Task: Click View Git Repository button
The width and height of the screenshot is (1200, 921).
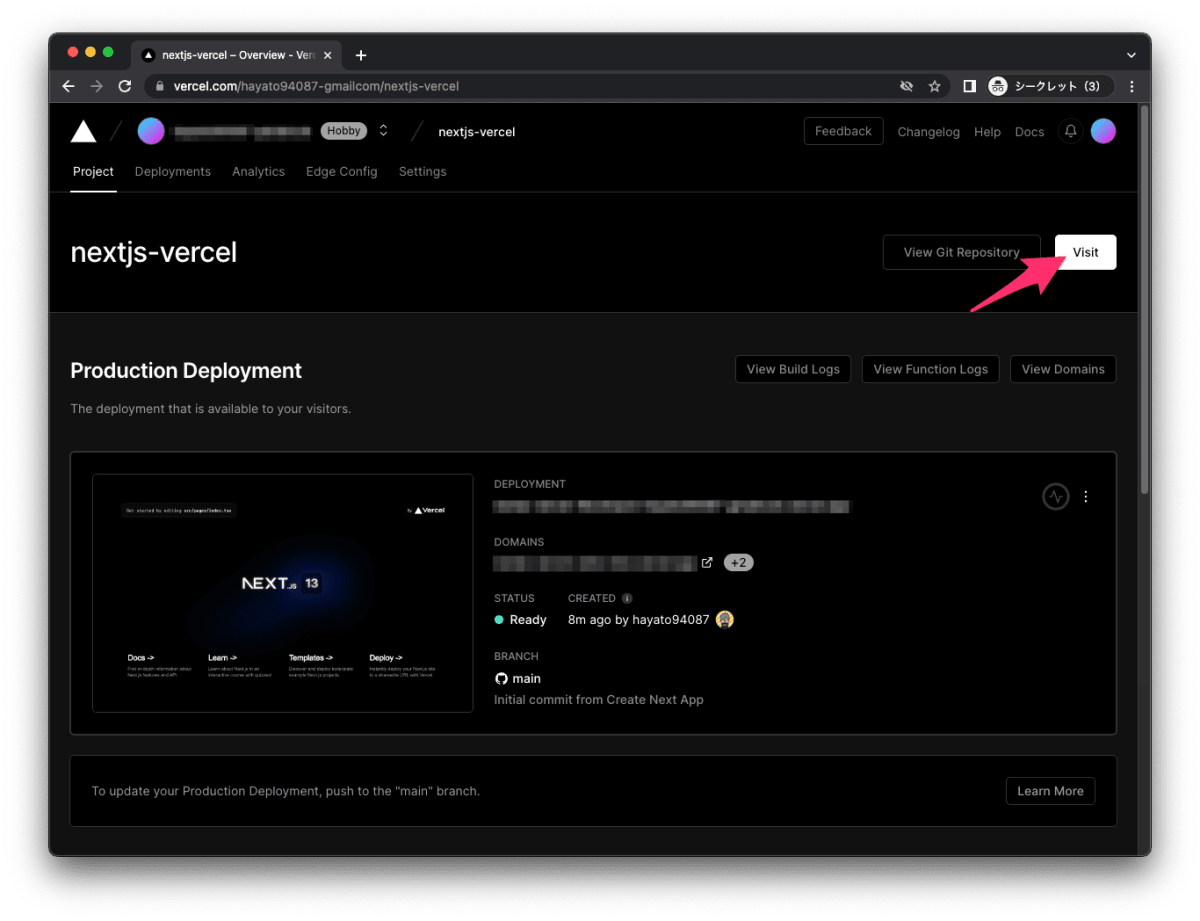Action: 961,252
